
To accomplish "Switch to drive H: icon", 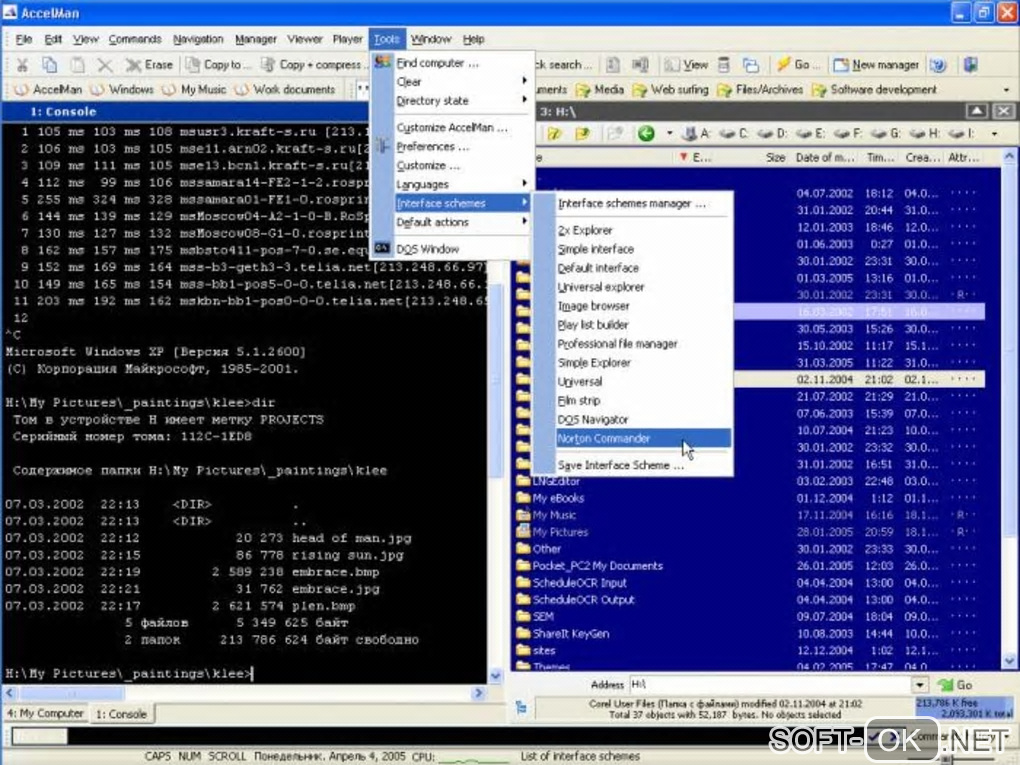I will pyautogui.click(x=925, y=133).
